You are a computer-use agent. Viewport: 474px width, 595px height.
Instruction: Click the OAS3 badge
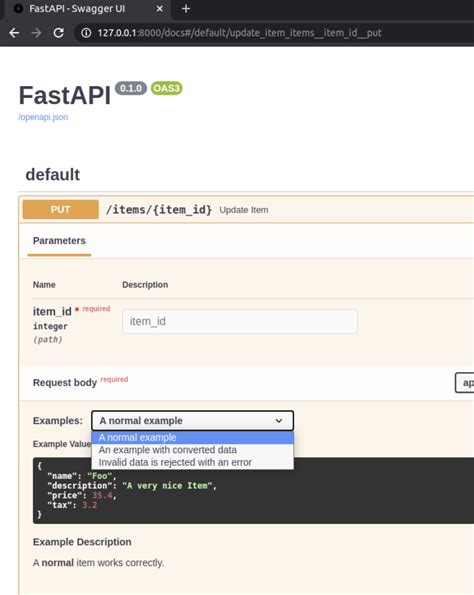pyautogui.click(x=167, y=88)
